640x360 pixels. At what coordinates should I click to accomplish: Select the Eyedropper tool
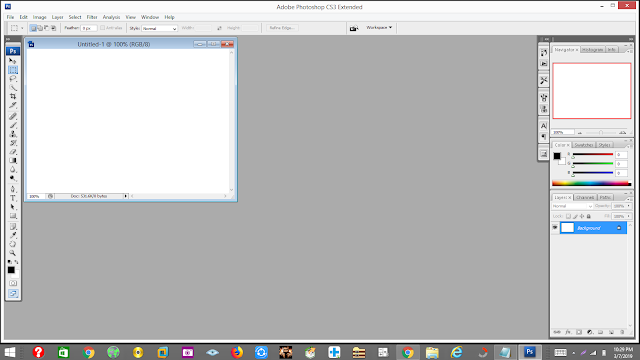click(13, 236)
